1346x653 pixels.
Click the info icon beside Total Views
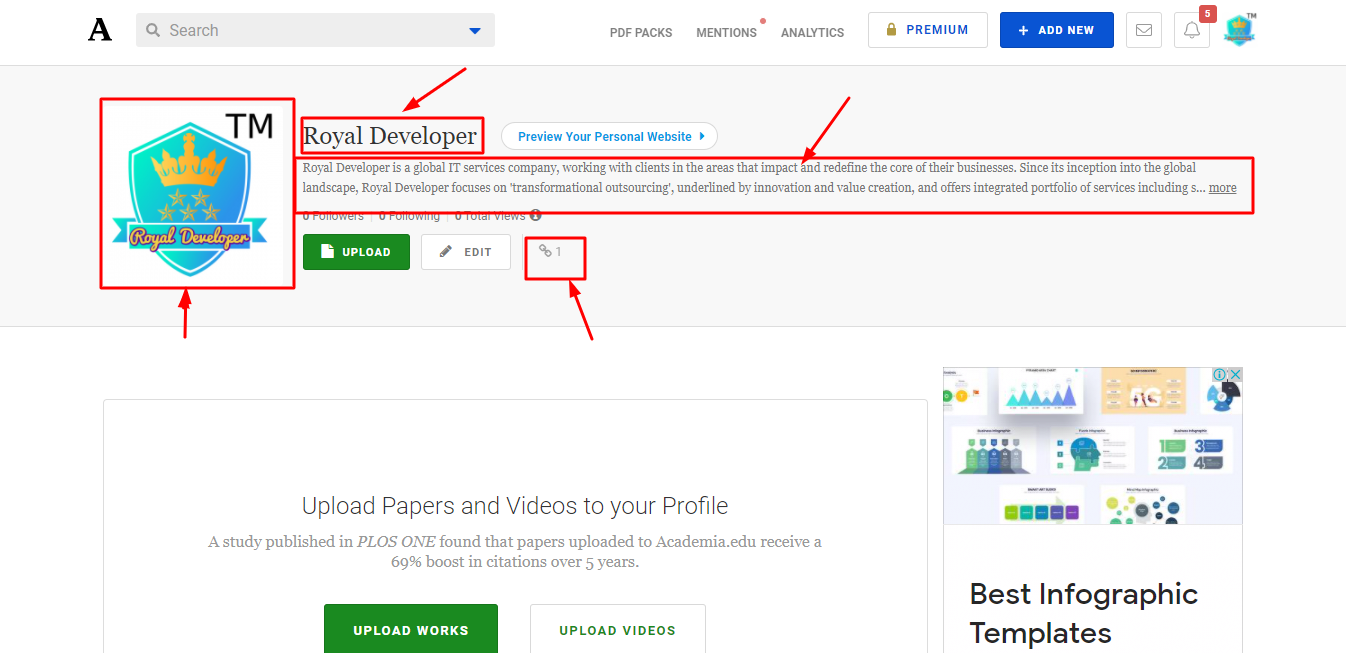coord(536,215)
